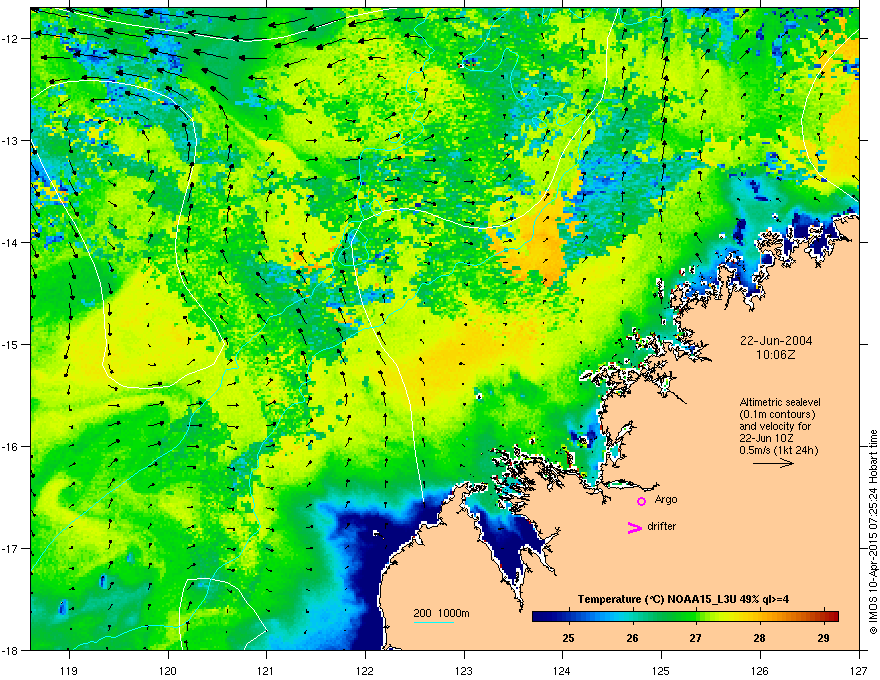Select the 'Argo' legend label
Screen dimensions: 880x680
(x=666, y=499)
